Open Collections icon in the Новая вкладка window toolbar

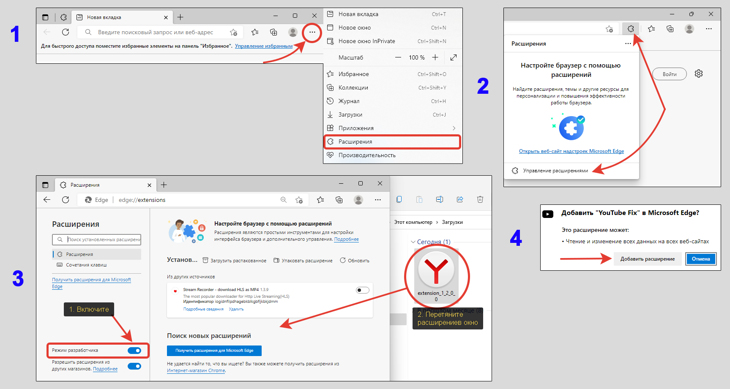(x=274, y=32)
